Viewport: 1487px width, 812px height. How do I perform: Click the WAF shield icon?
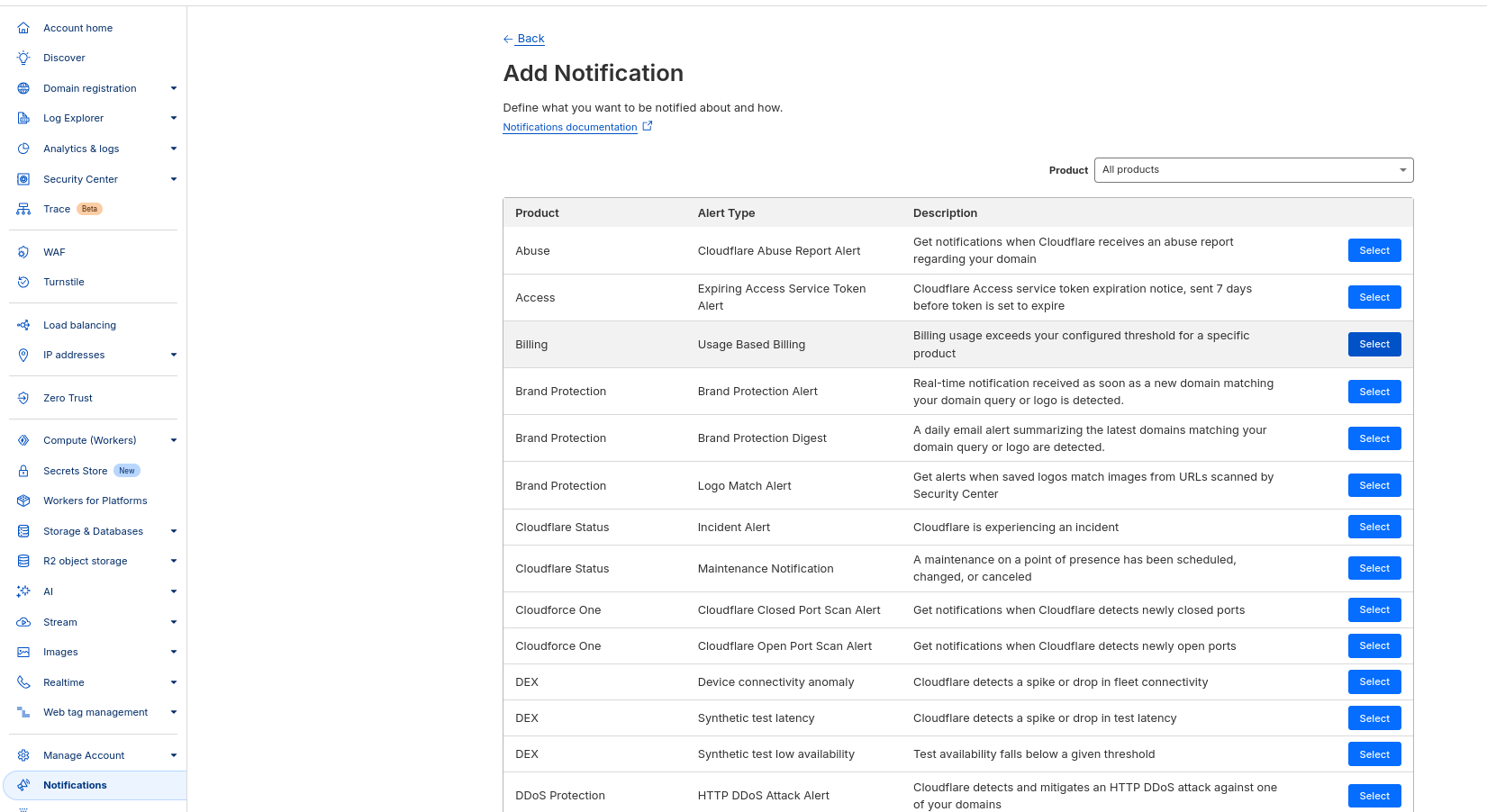click(23, 252)
